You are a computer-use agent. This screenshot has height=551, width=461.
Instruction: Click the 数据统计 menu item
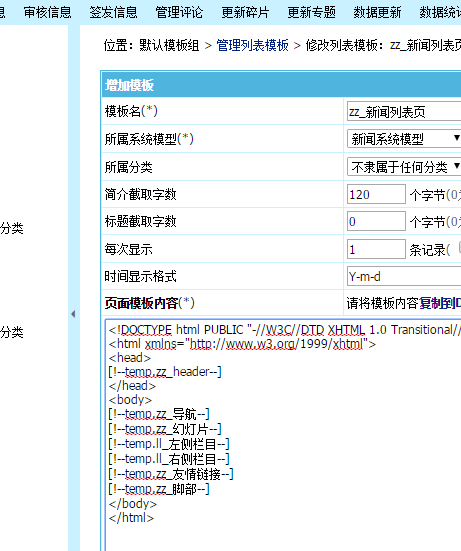440,13
